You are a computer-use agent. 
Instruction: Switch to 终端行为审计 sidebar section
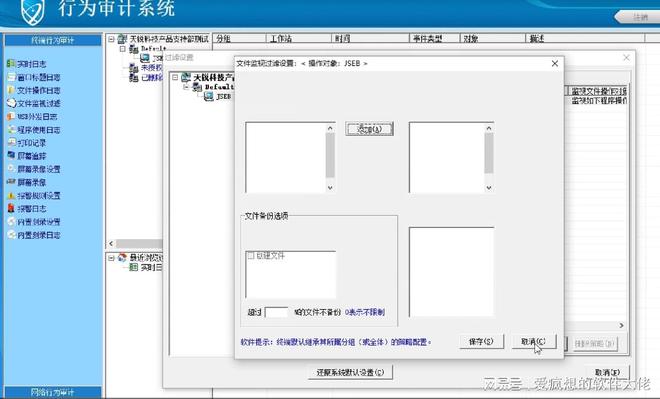53,40
